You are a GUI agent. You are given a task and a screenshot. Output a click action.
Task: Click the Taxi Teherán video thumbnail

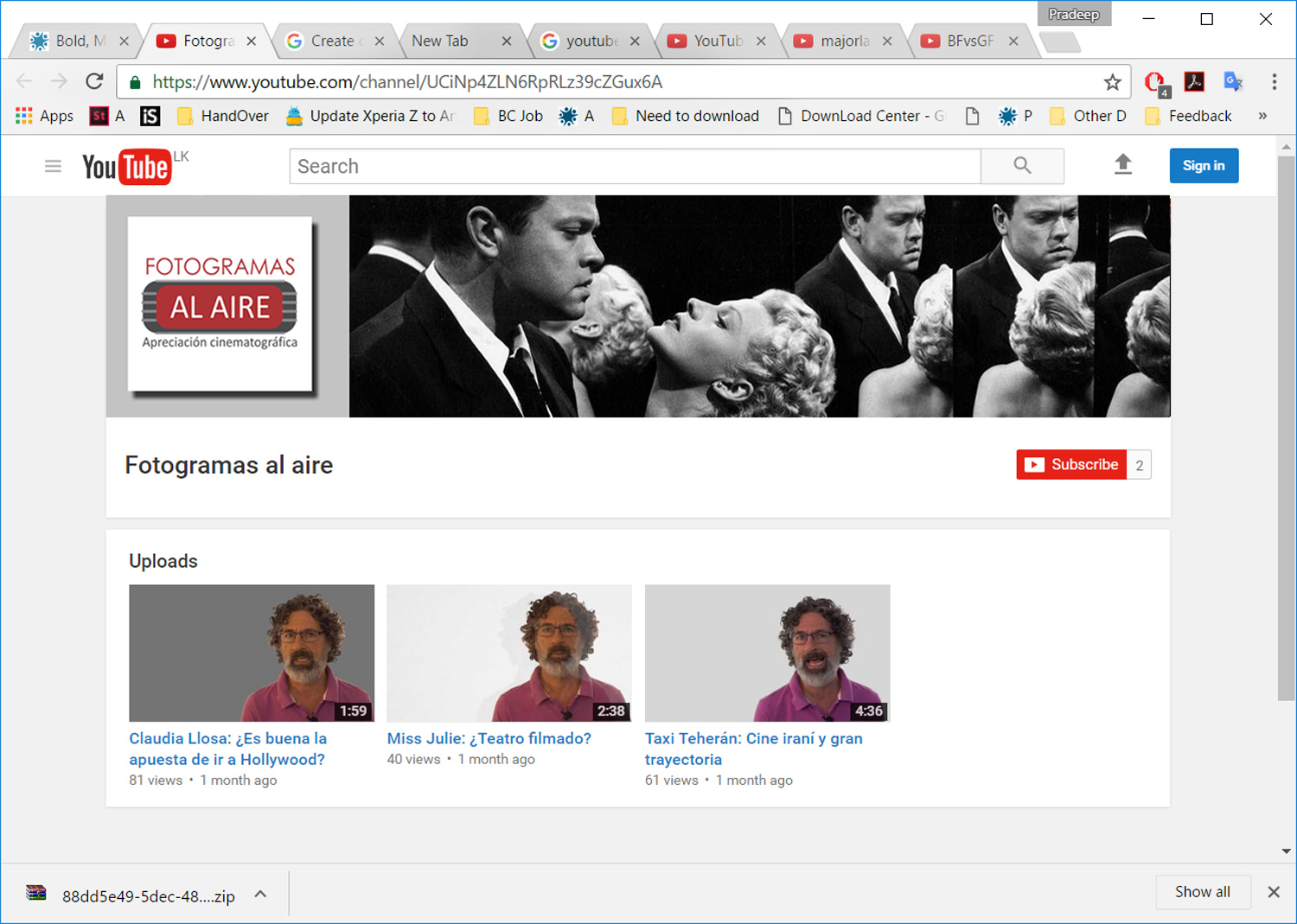767,653
